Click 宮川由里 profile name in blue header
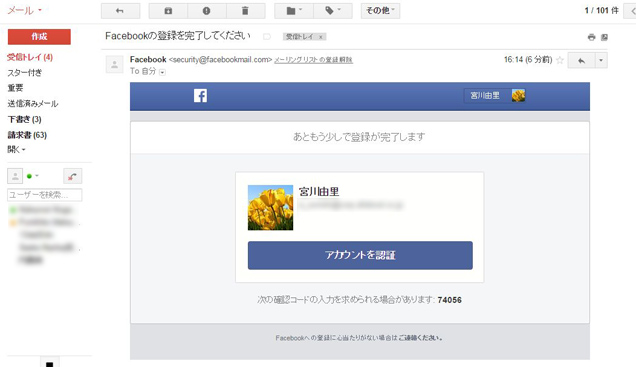Viewport: 636px width, 367px height. coord(485,96)
